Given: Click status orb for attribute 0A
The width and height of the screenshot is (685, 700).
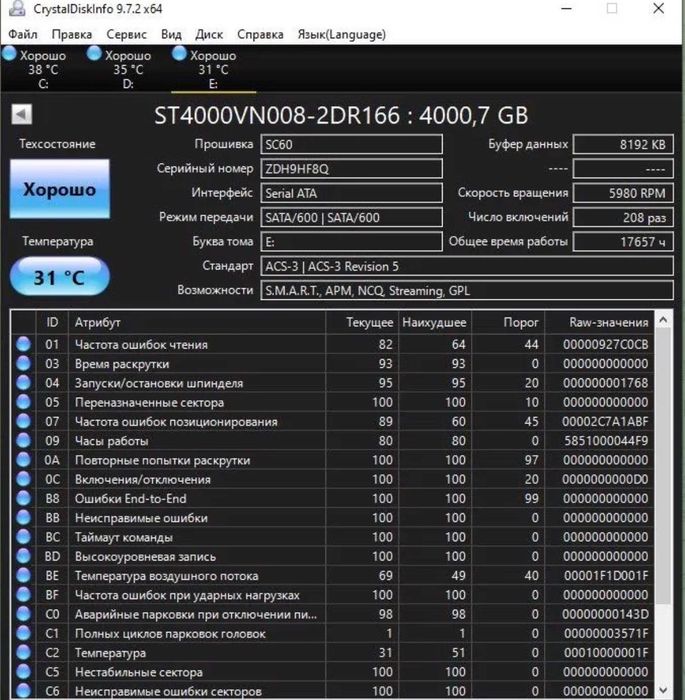Looking at the screenshot, I should coord(23,460).
